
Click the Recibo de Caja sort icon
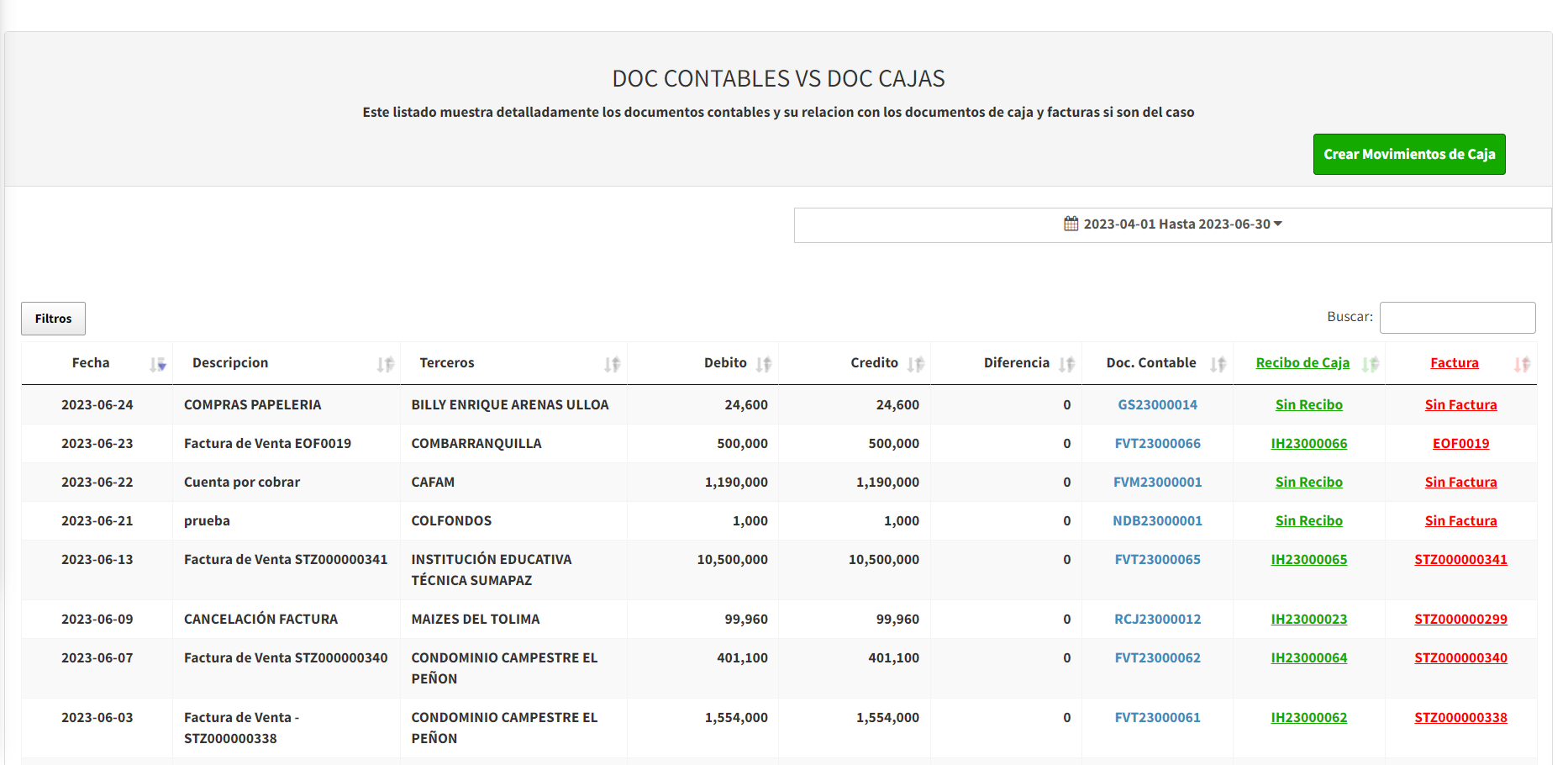[1370, 364]
